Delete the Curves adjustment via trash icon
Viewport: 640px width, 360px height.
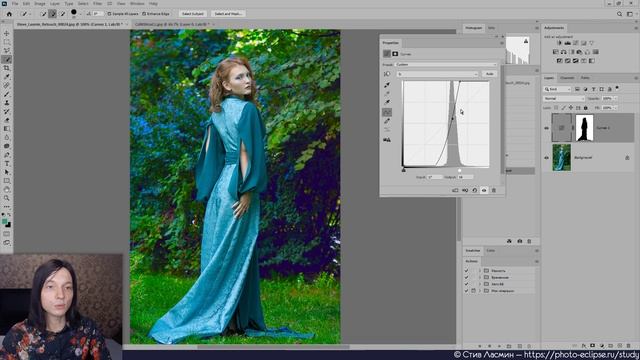(493, 190)
